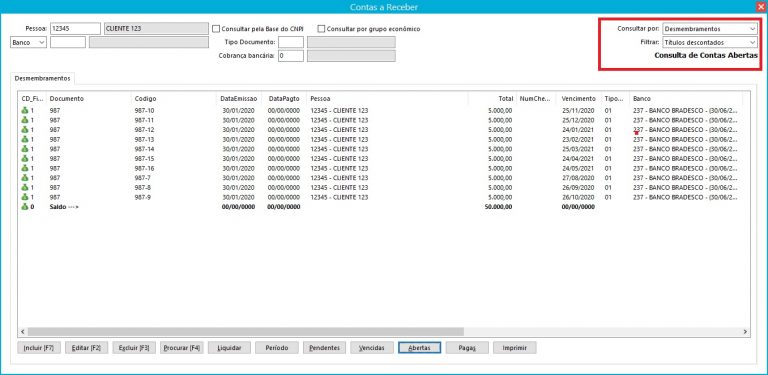Open the Banco type dropdown
This screenshot has width=768, height=375.
tap(28, 43)
